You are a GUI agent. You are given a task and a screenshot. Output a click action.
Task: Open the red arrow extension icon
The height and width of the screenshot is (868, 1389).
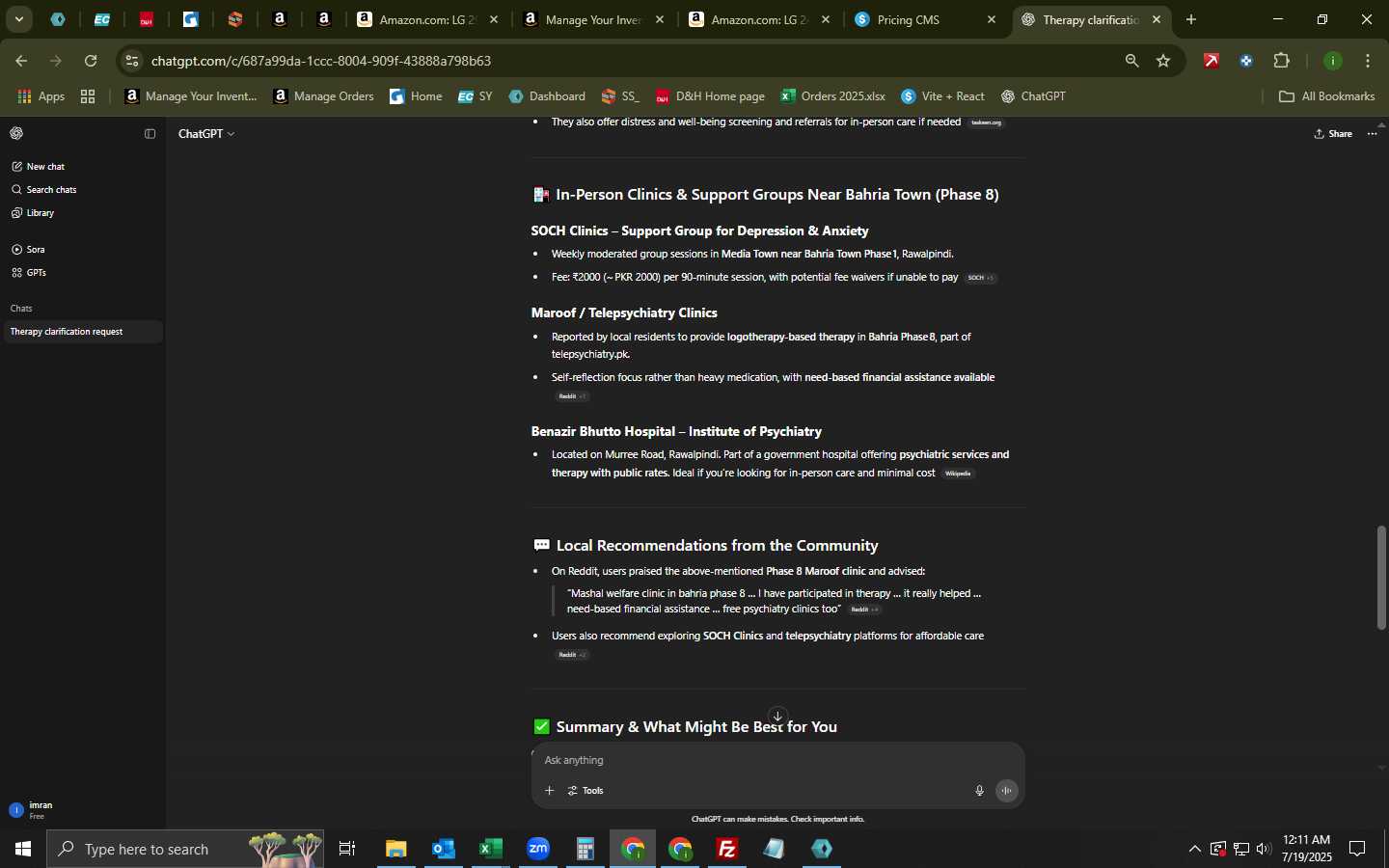tap(1212, 61)
